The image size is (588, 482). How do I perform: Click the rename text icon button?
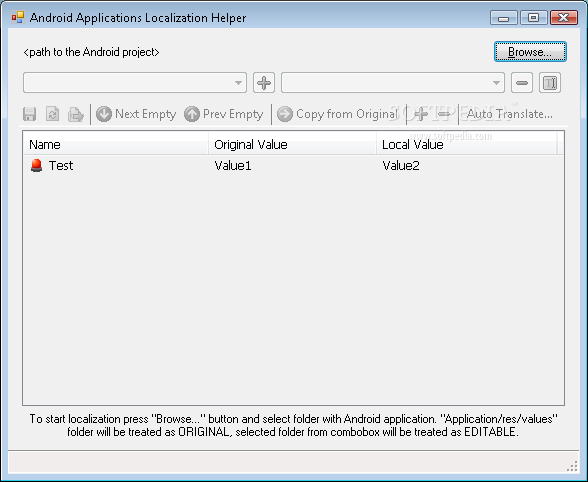click(x=550, y=83)
